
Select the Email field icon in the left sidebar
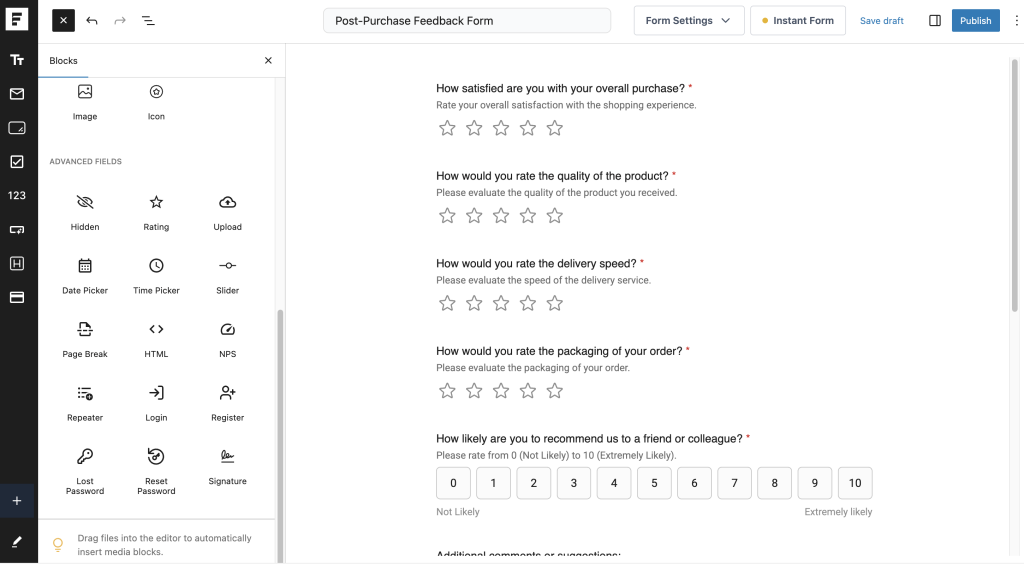17,94
